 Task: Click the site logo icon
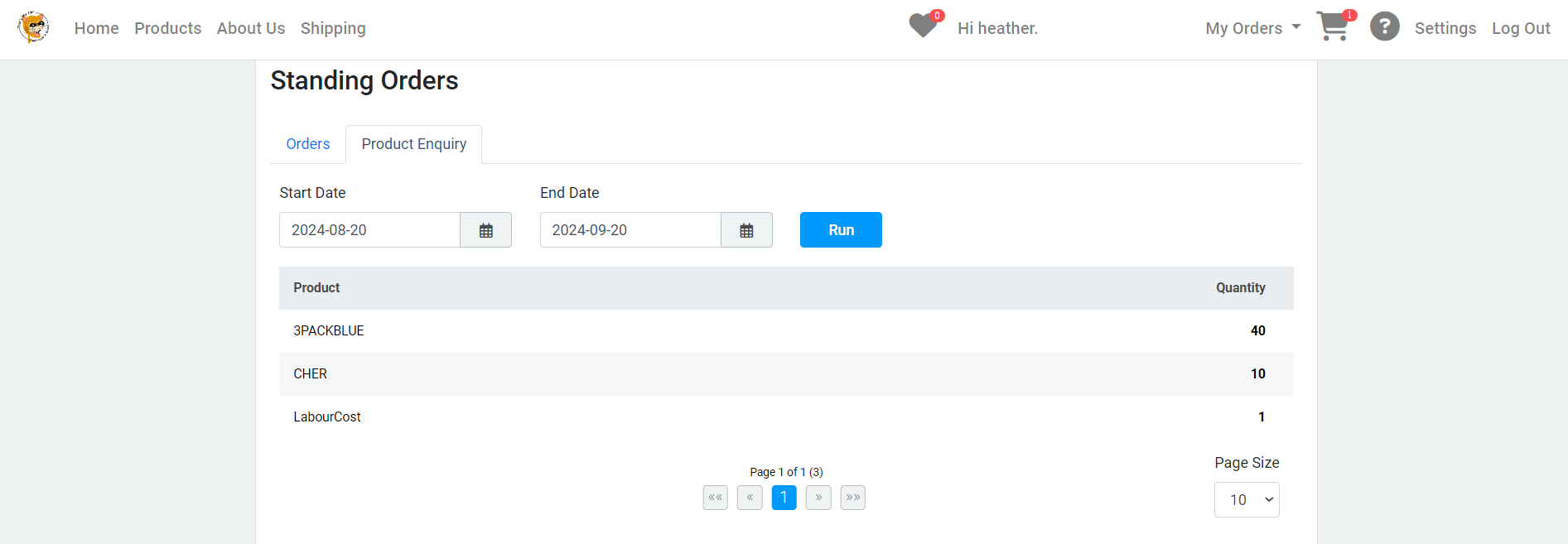click(33, 27)
